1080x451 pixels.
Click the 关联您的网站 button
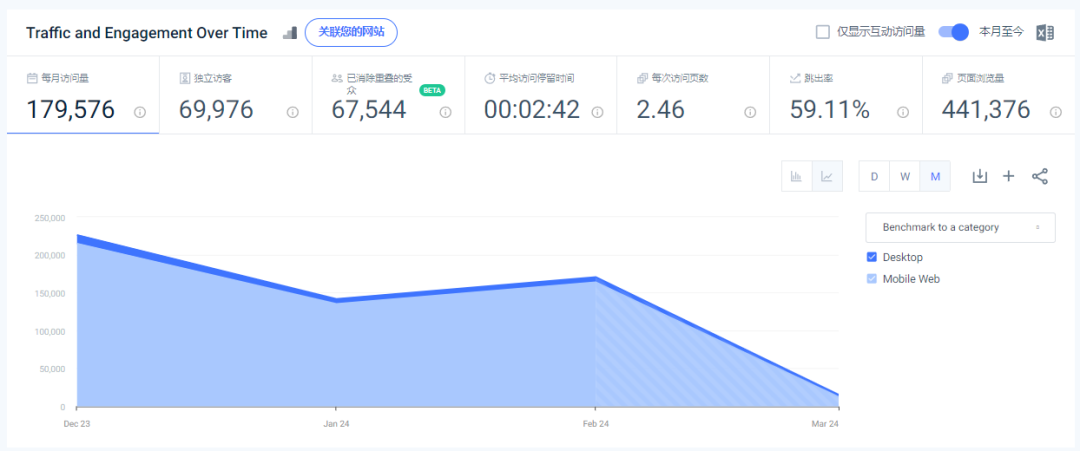click(351, 32)
